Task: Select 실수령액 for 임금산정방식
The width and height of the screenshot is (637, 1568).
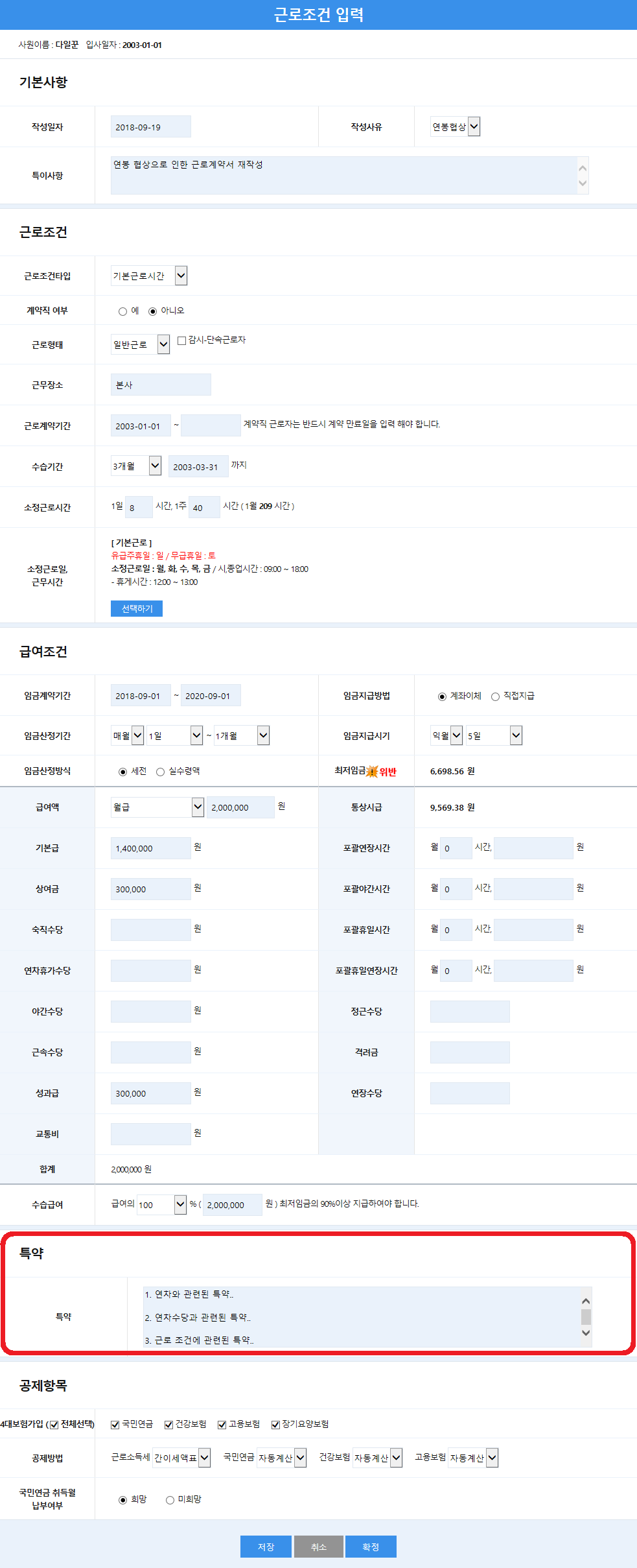Action: 160,772
